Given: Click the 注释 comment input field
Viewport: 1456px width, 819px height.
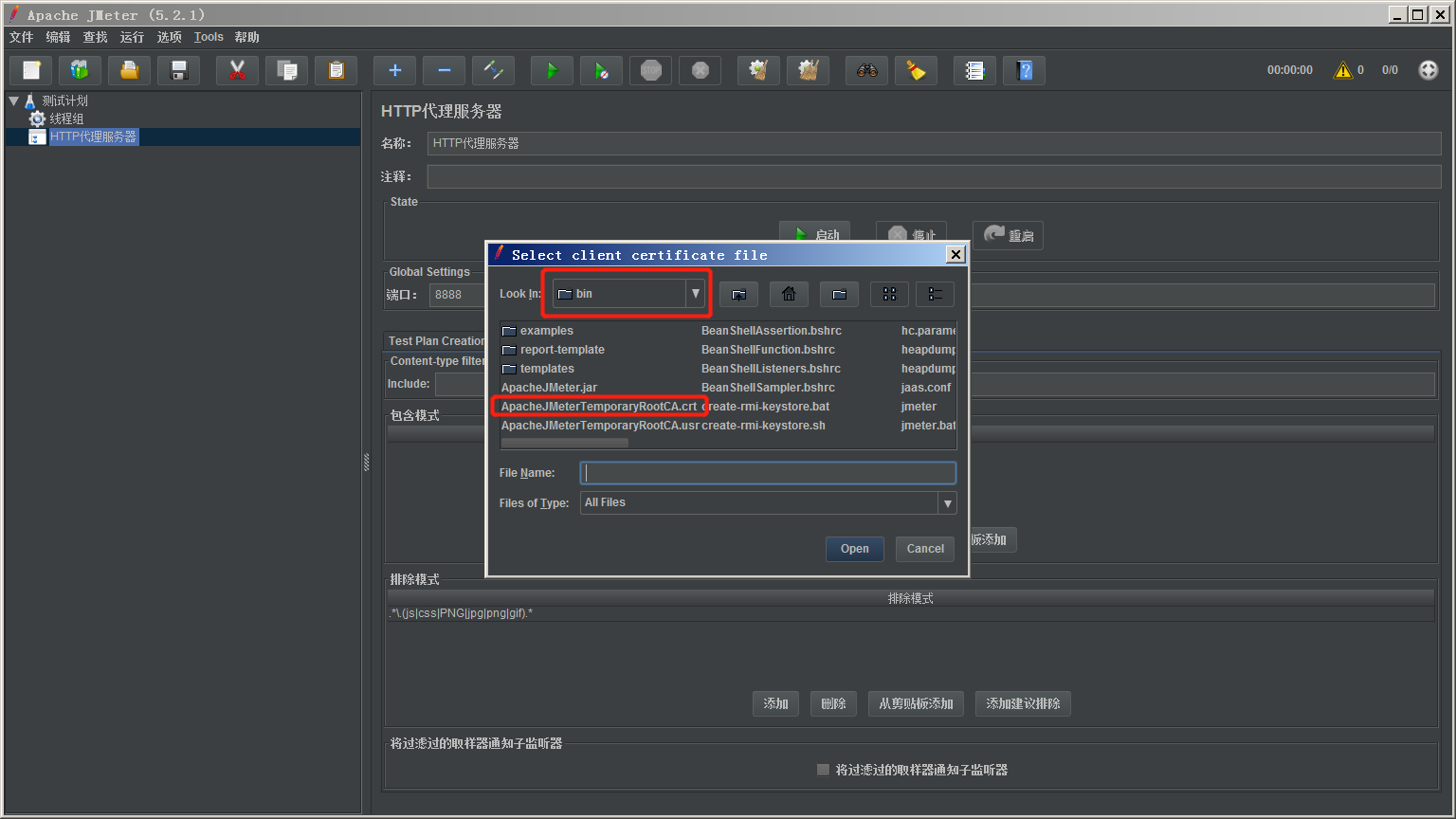Looking at the screenshot, I should 934,176.
